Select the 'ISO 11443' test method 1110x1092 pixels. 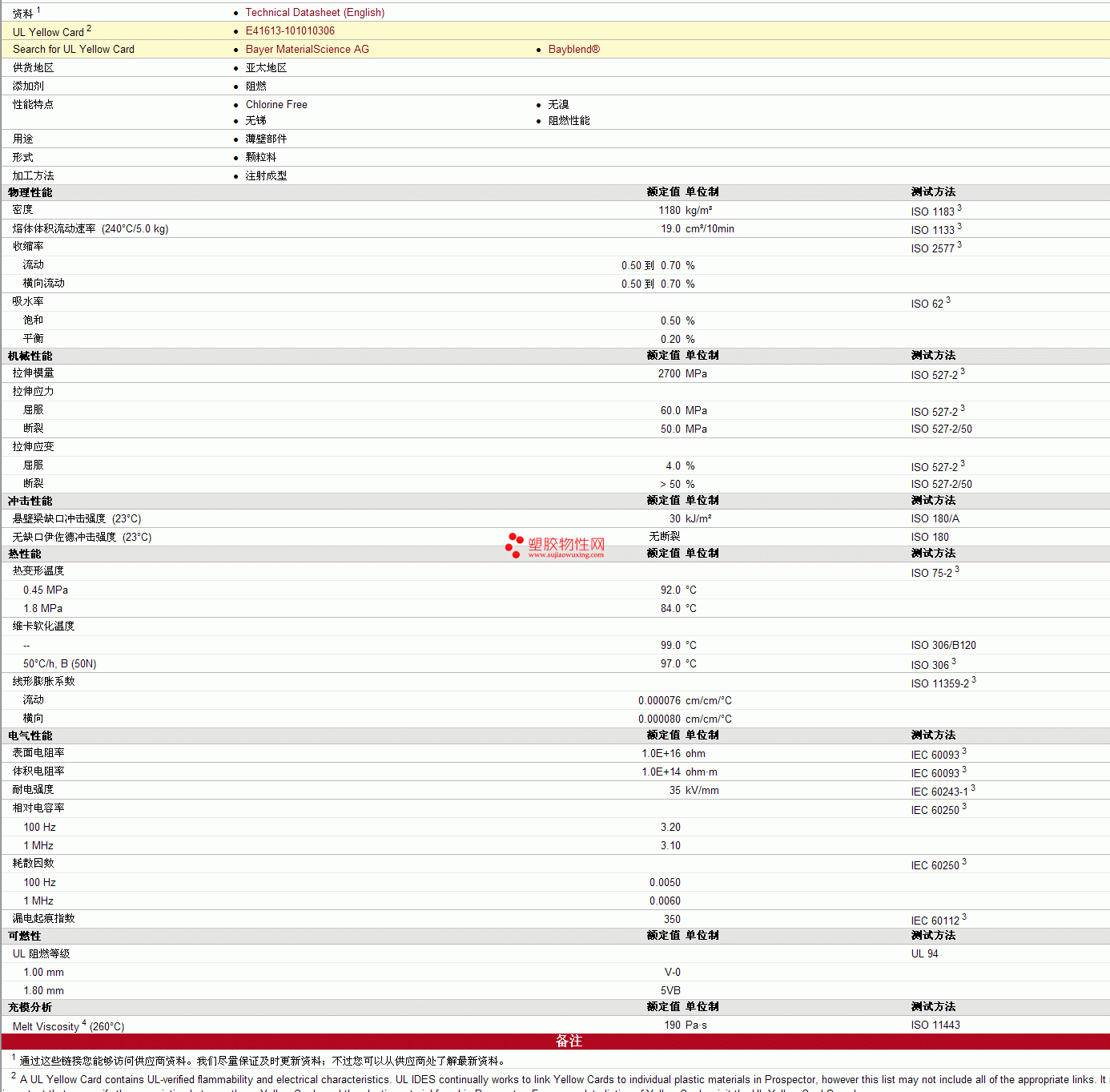coord(935,1026)
